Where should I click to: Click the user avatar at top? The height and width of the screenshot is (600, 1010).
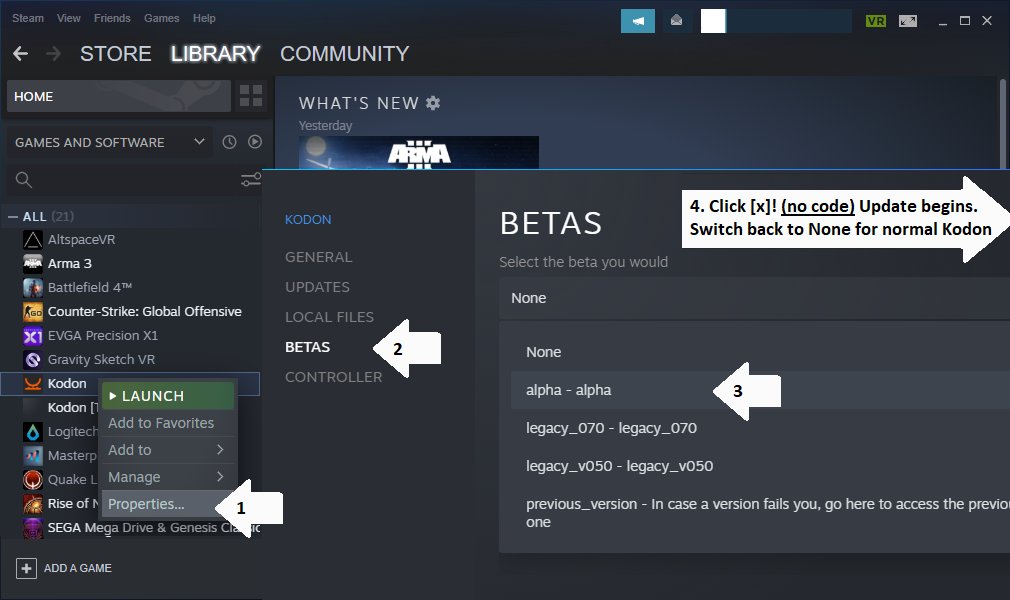tap(713, 21)
